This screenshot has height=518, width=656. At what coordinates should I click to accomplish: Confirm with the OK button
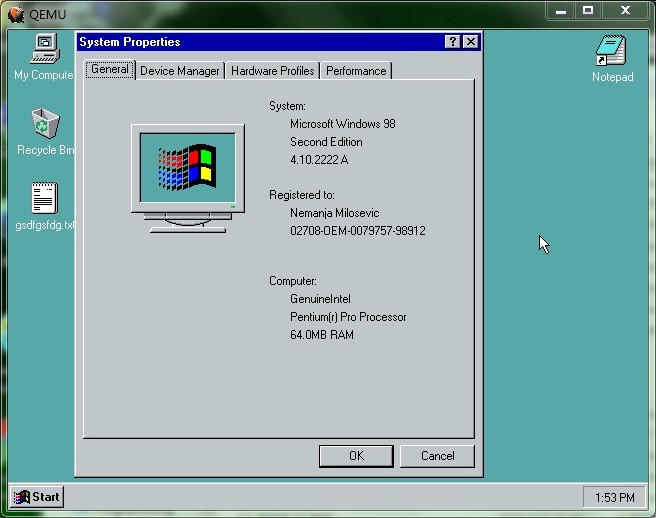356,456
